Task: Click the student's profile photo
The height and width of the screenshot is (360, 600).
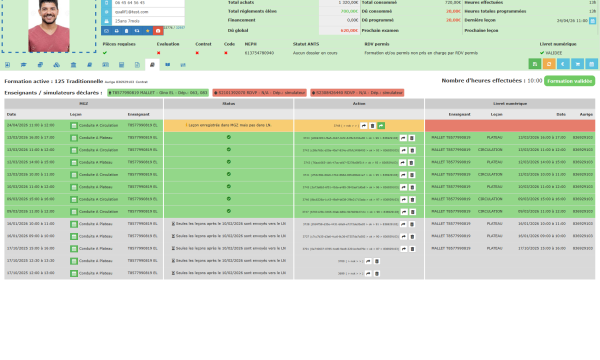Action: (49, 26)
